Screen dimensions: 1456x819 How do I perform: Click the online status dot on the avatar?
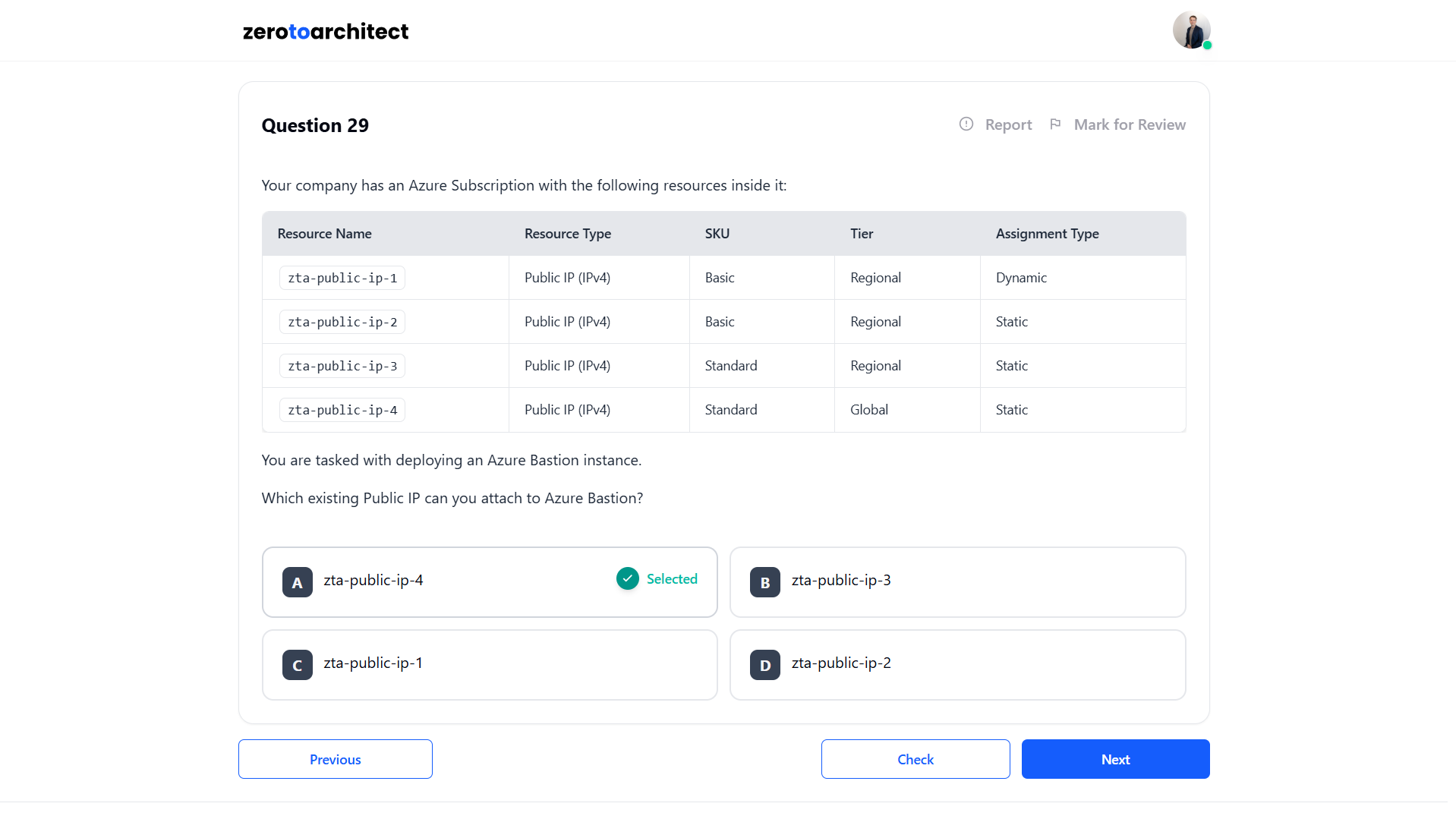(x=1207, y=46)
